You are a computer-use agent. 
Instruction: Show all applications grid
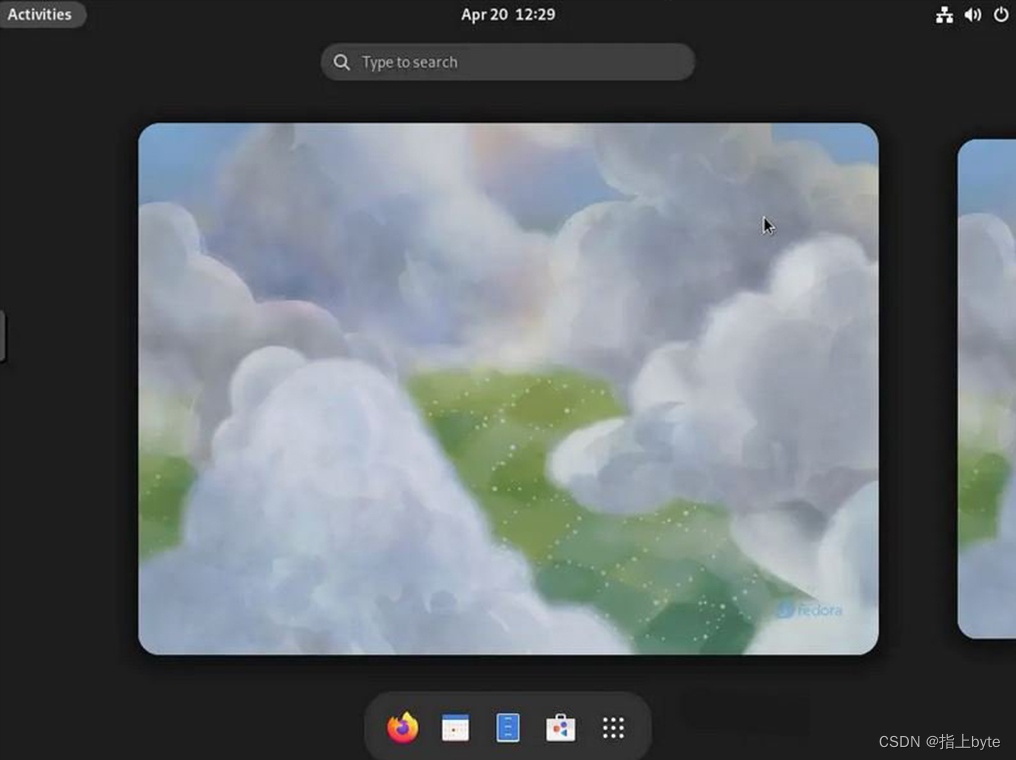click(x=613, y=728)
